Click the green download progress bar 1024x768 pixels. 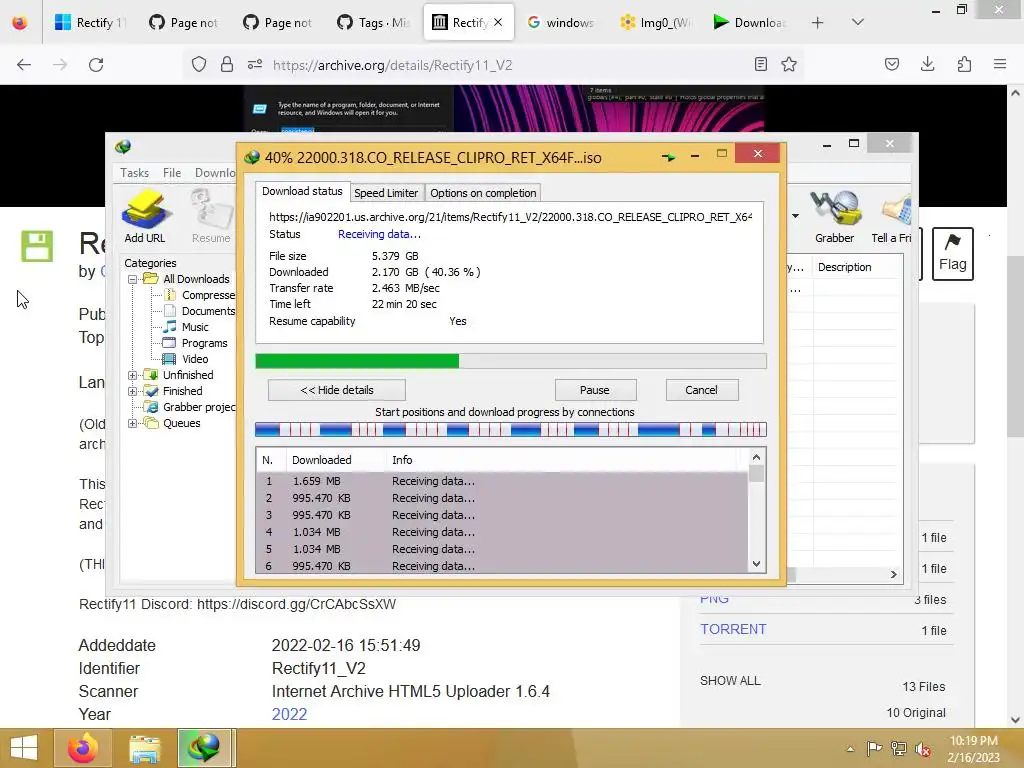click(x=511, y=361)
